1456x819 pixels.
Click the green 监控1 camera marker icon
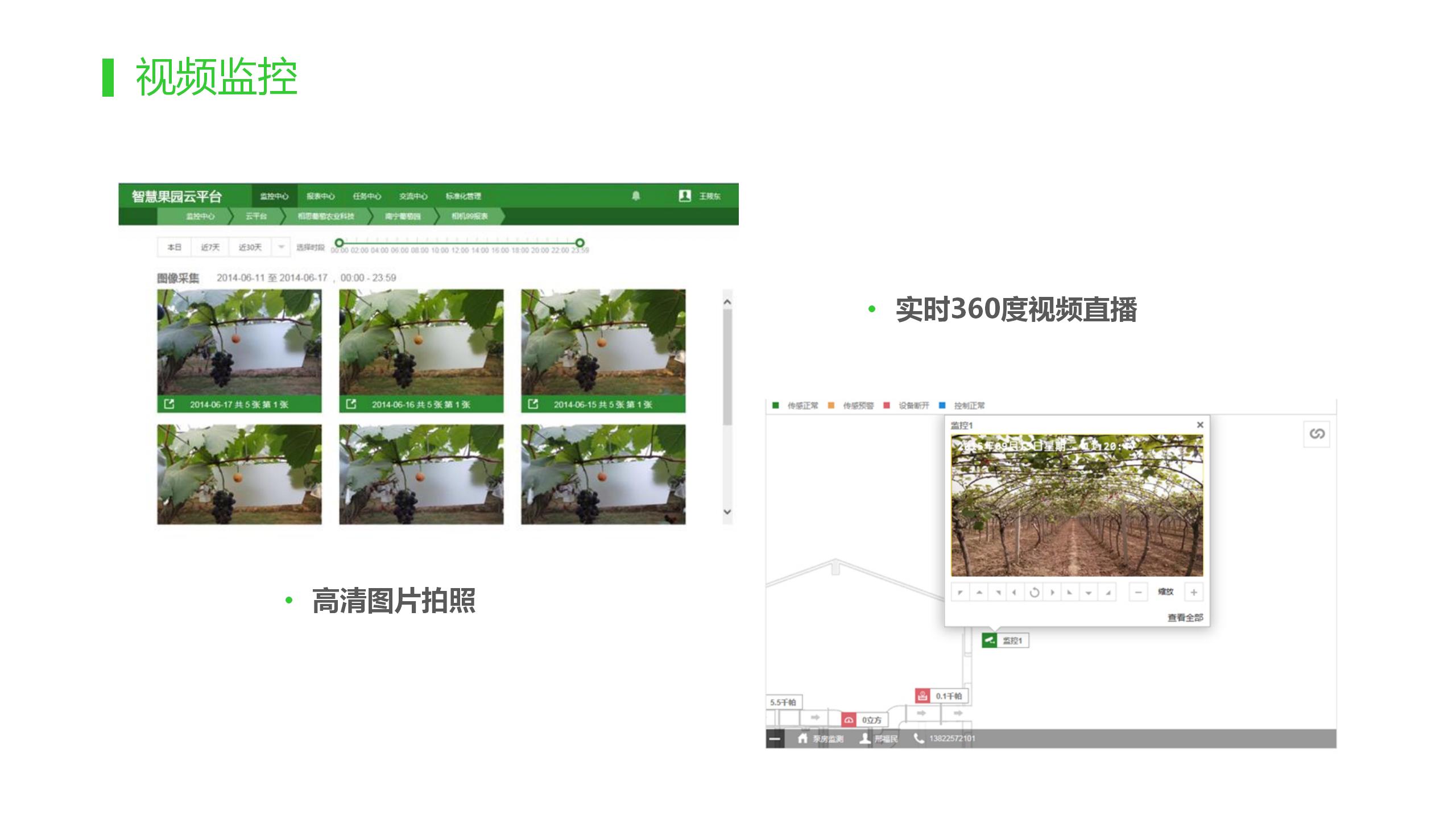[x=990, y=640]
